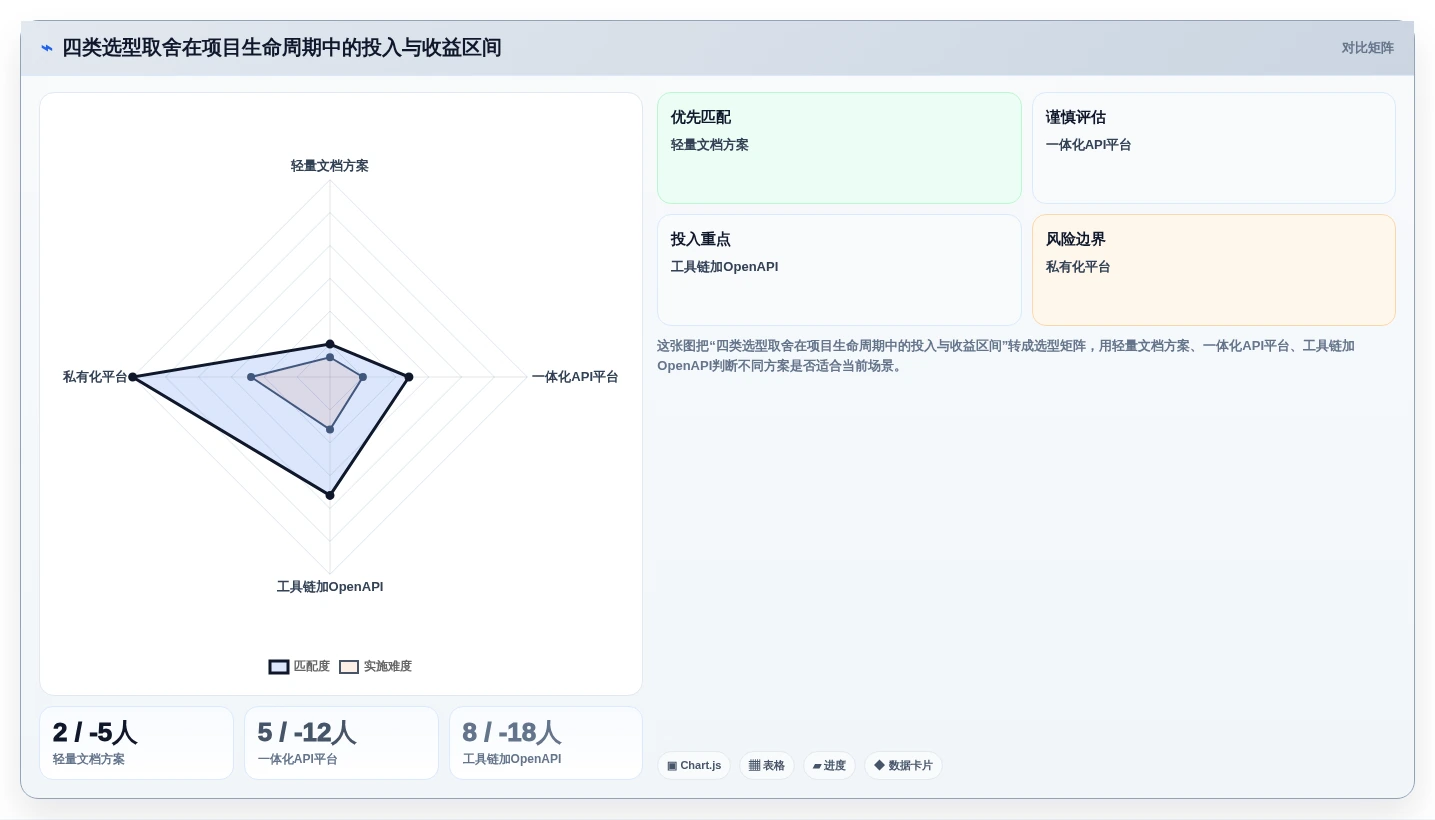Click the 私有化平台 radar axis label

95,377
